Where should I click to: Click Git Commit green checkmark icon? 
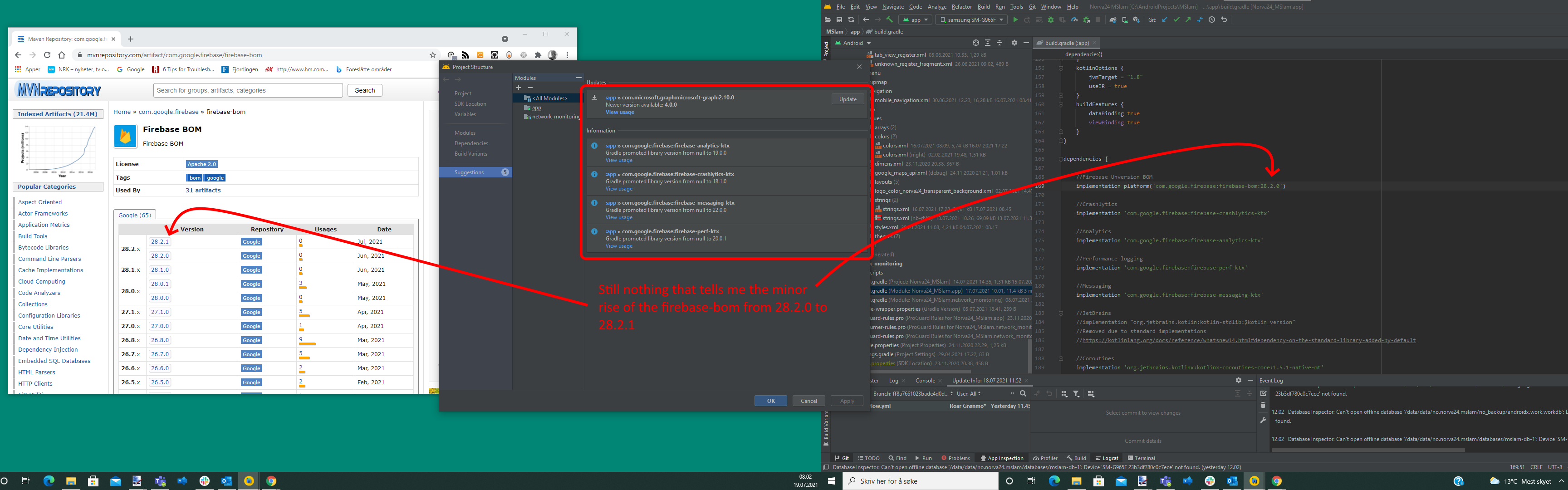[1176, 20]
